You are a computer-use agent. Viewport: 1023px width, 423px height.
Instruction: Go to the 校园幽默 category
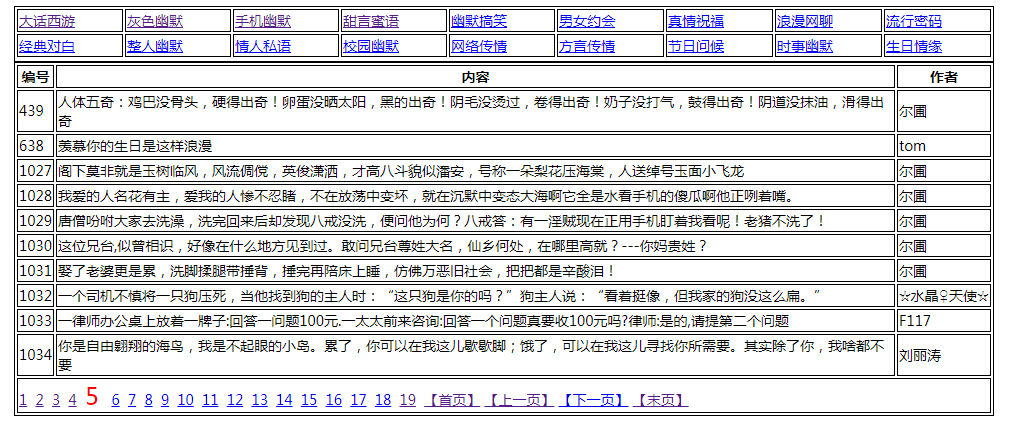pos(370,45)
